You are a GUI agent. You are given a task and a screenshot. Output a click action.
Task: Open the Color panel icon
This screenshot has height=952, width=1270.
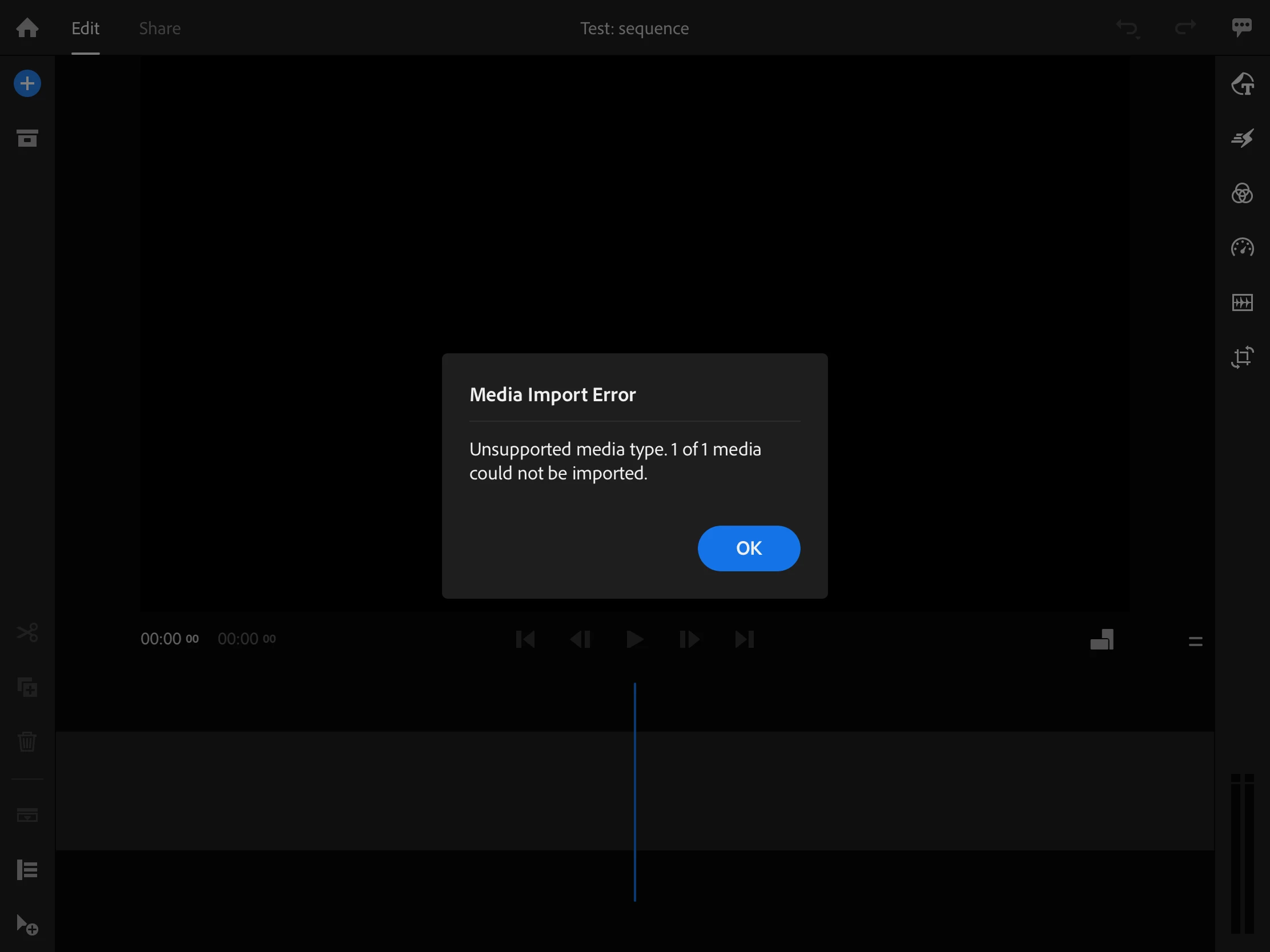click(x=1242, y=193)
